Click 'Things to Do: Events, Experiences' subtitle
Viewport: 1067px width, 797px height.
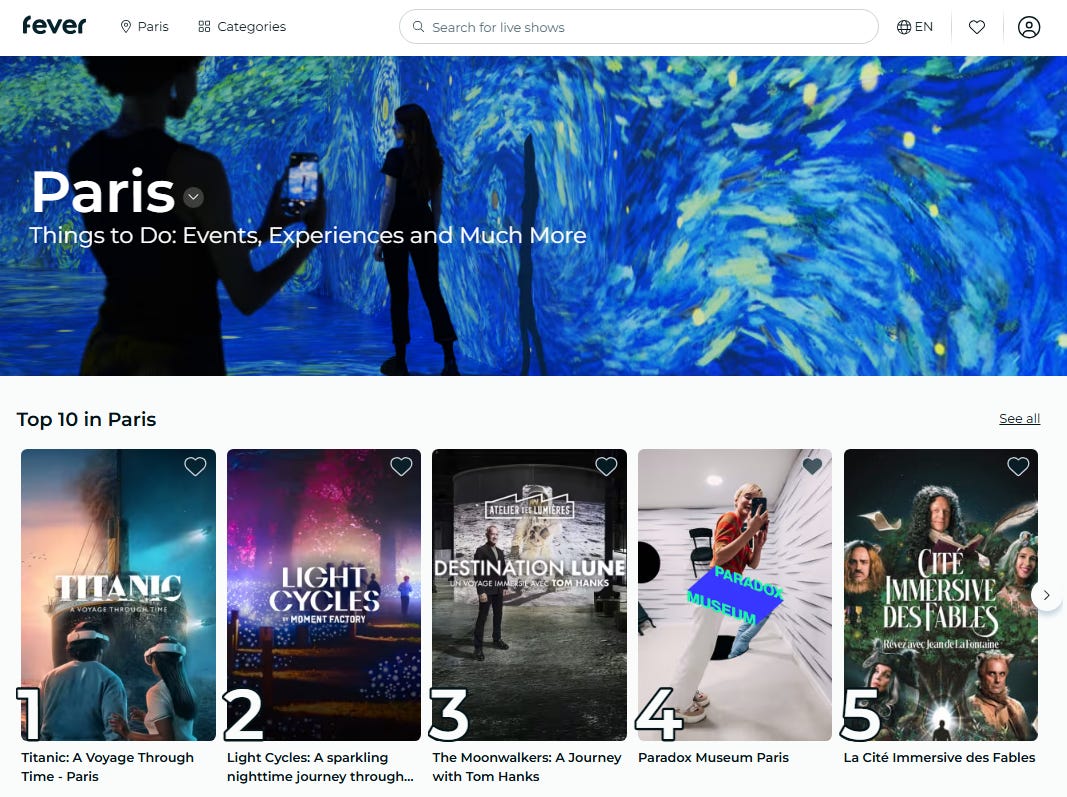pyautogui.click(x=308, y=235)
